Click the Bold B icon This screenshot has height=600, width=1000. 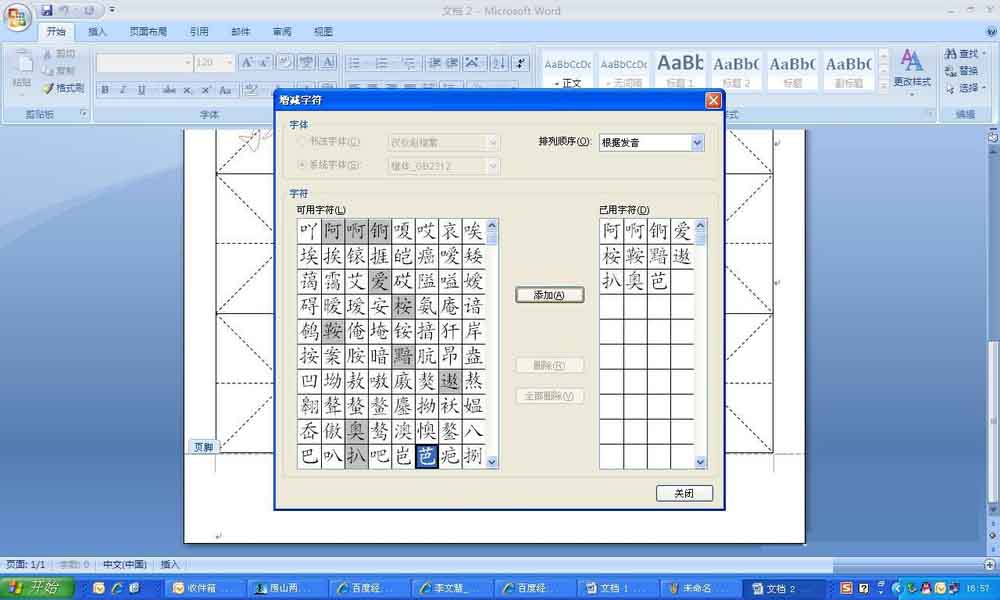(x=105, y=91)
